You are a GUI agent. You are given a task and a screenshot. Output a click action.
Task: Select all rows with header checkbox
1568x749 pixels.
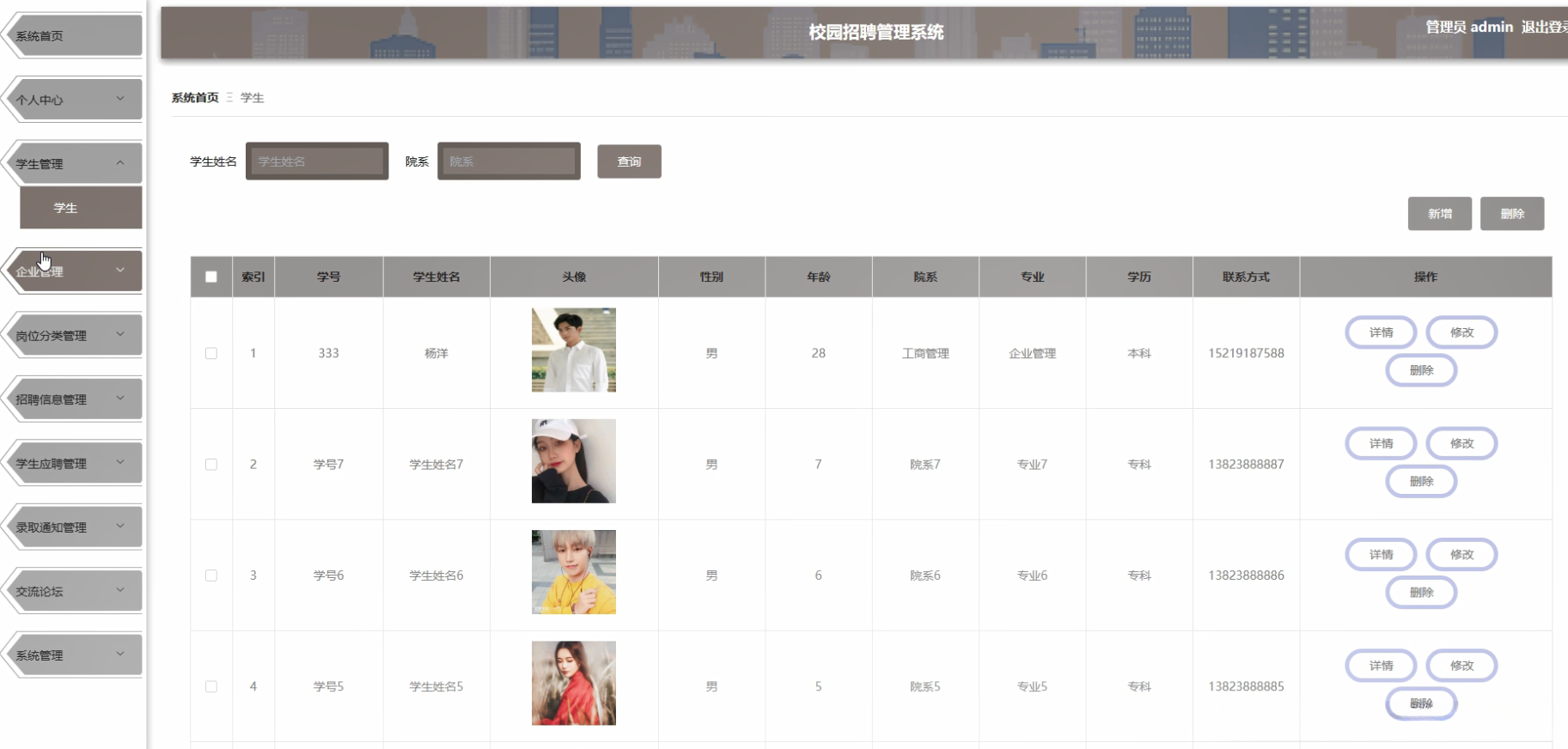[210, 277]
